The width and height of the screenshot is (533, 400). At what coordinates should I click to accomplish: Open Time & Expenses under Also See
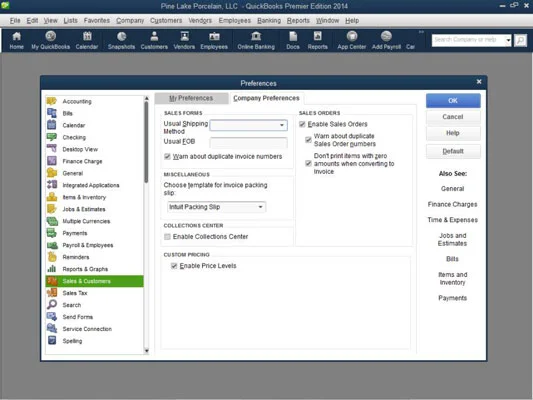452,220
